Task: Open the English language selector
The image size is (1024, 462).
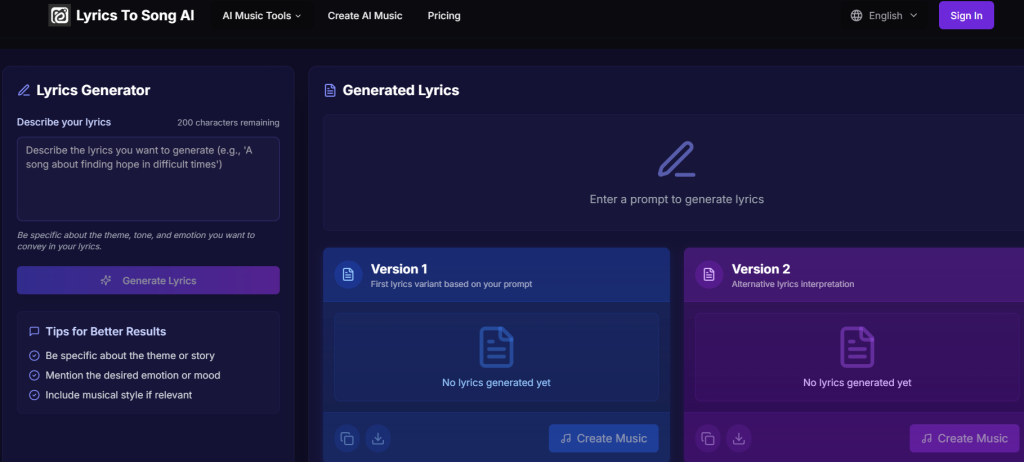Action: pos(884,16)
